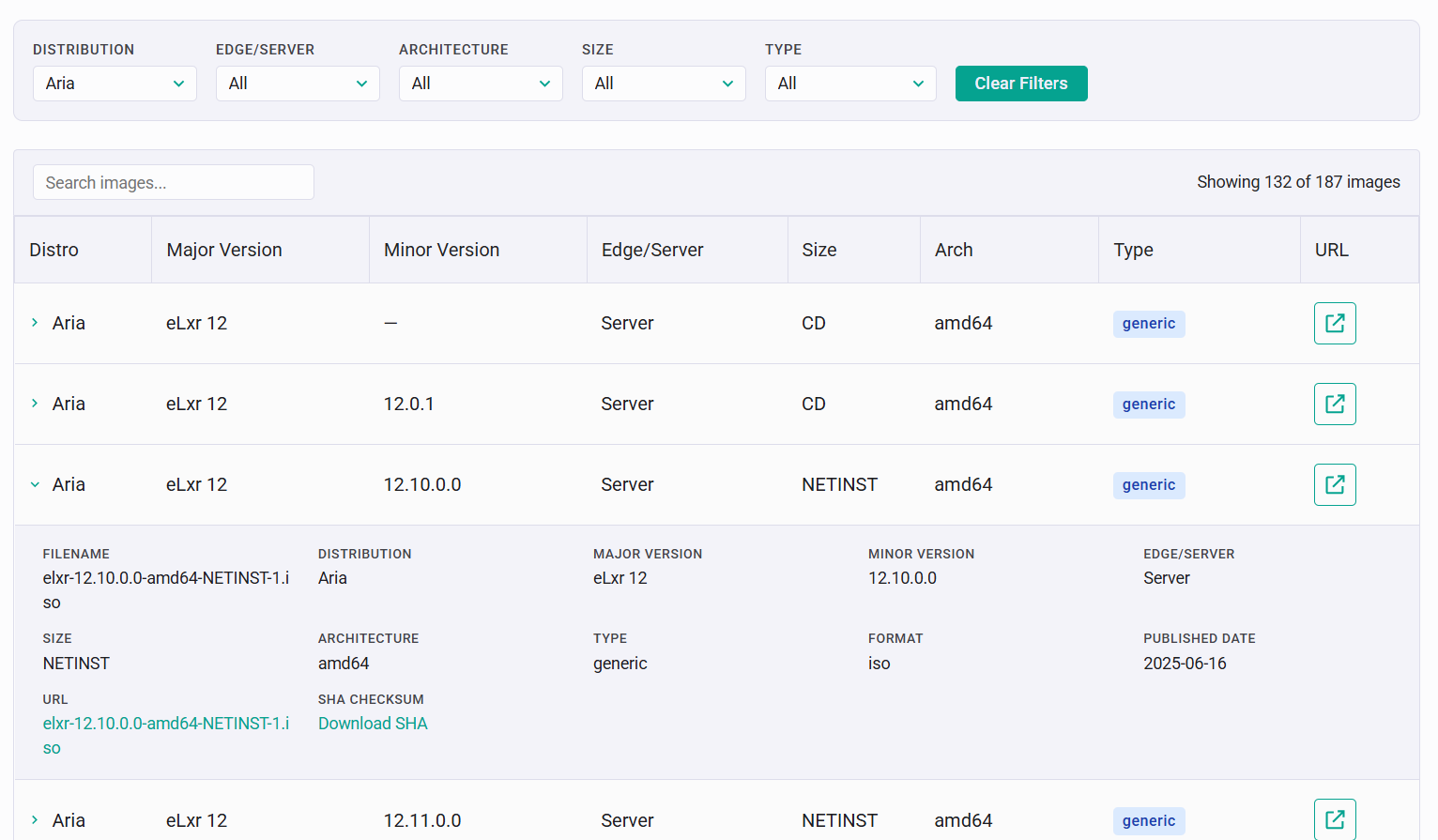The width and height of the screenshot is (1438, 840).
Task: Focus the Search images field
Action: 174,182
